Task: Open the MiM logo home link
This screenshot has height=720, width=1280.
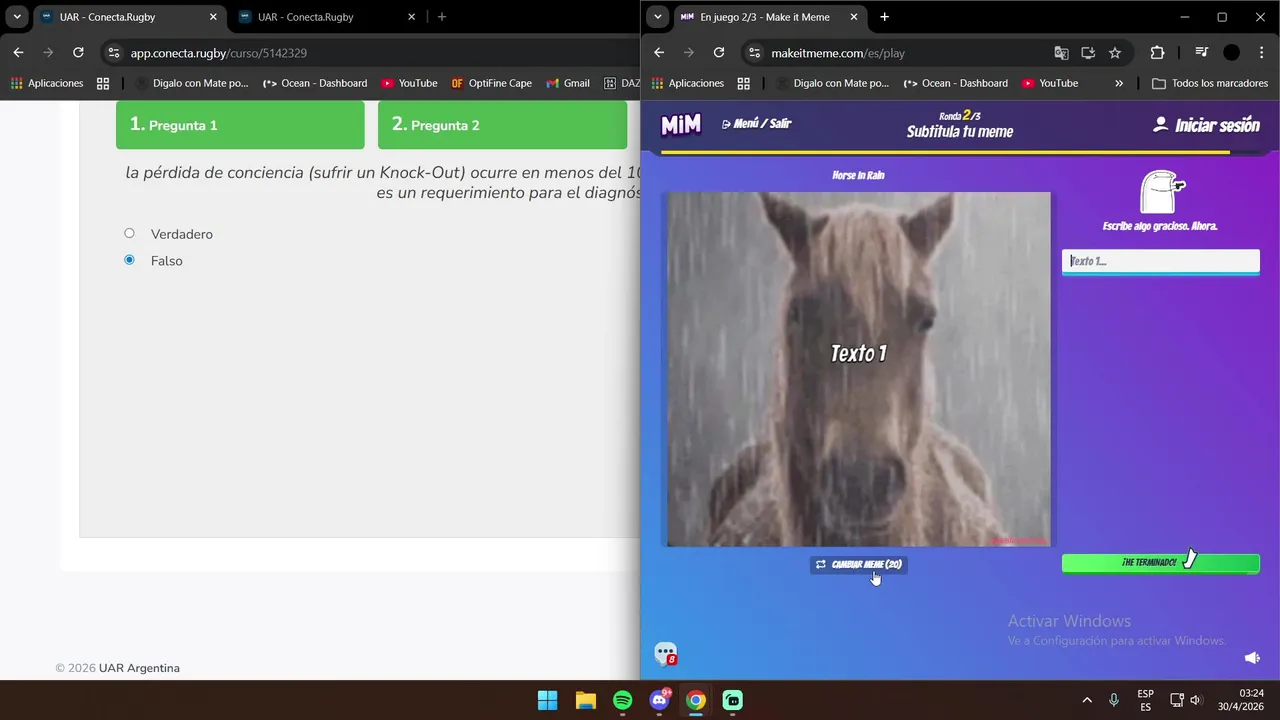Action: (681, 124)
